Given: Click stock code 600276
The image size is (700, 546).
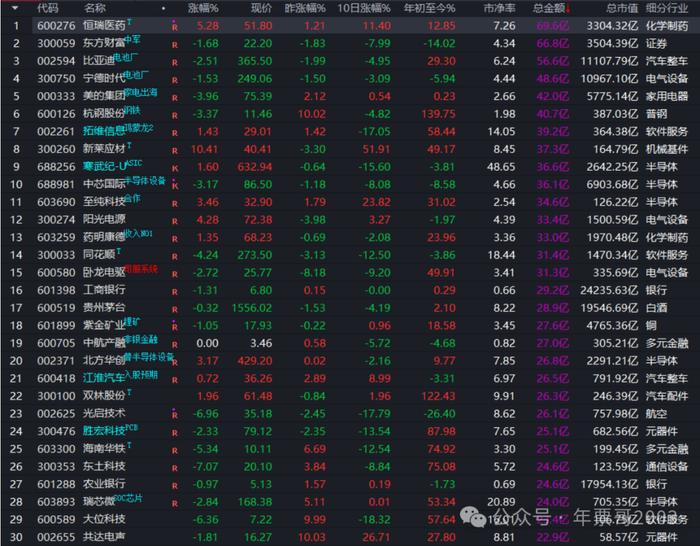Looking at the screenshot, I should (x=56, y=26).
